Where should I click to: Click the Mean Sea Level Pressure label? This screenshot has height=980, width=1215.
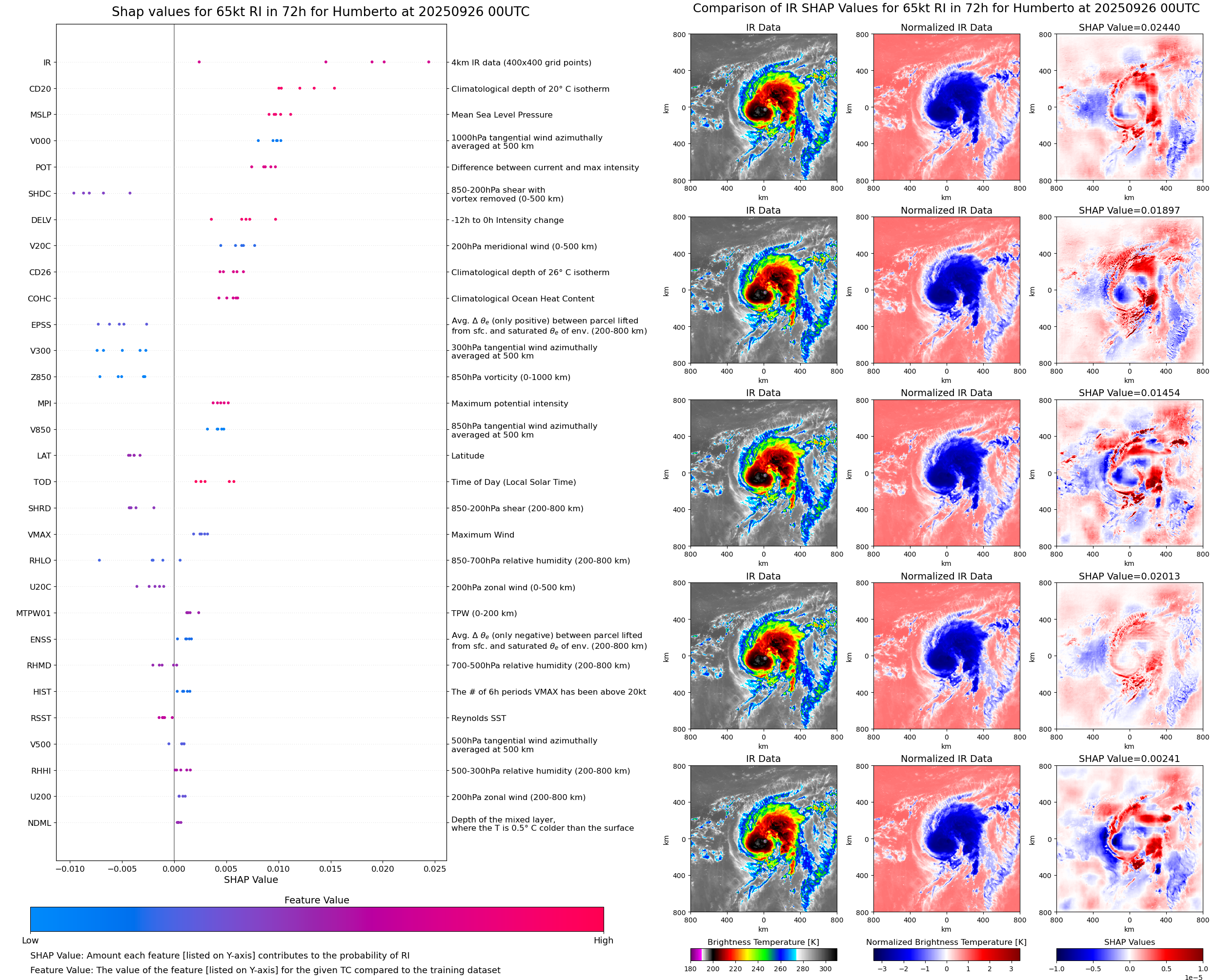pos(501,115)
